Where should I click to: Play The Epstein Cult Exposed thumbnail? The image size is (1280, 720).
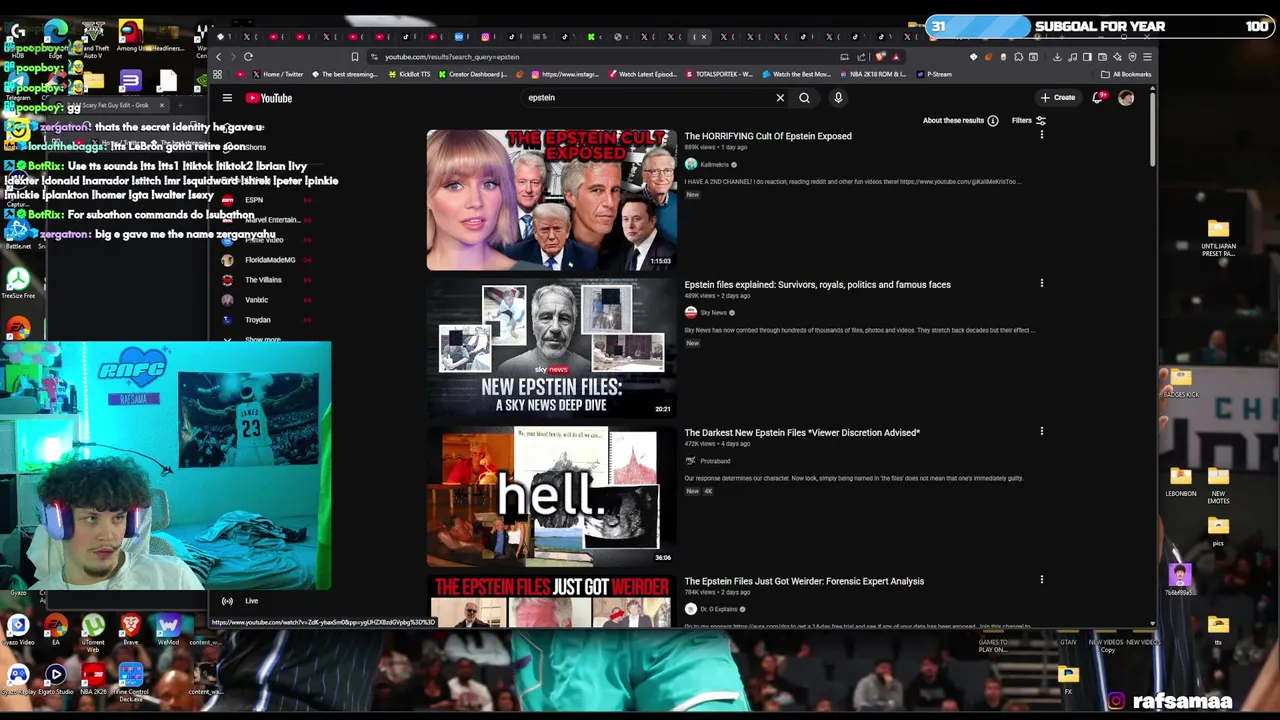point(551,200)
